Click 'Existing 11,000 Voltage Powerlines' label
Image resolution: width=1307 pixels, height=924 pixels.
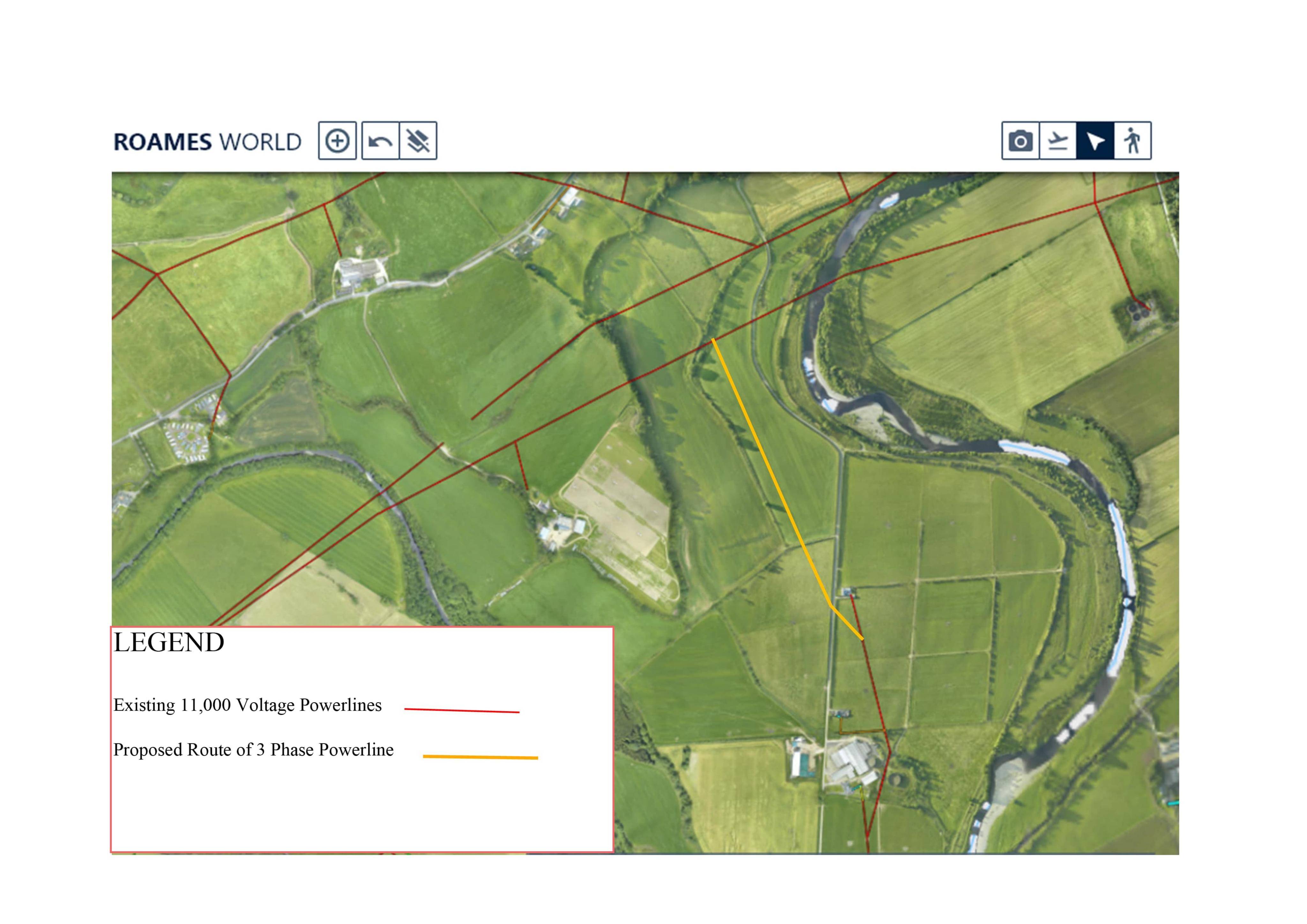(248, 705)
